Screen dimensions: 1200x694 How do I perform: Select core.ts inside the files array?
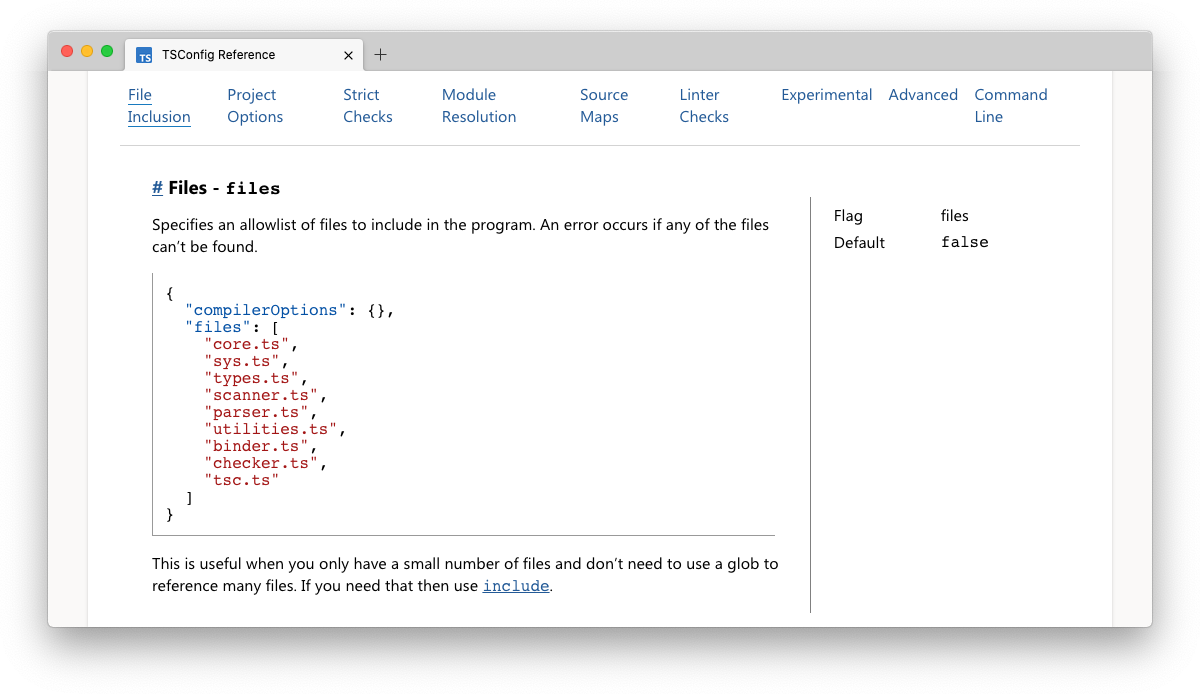247,344
